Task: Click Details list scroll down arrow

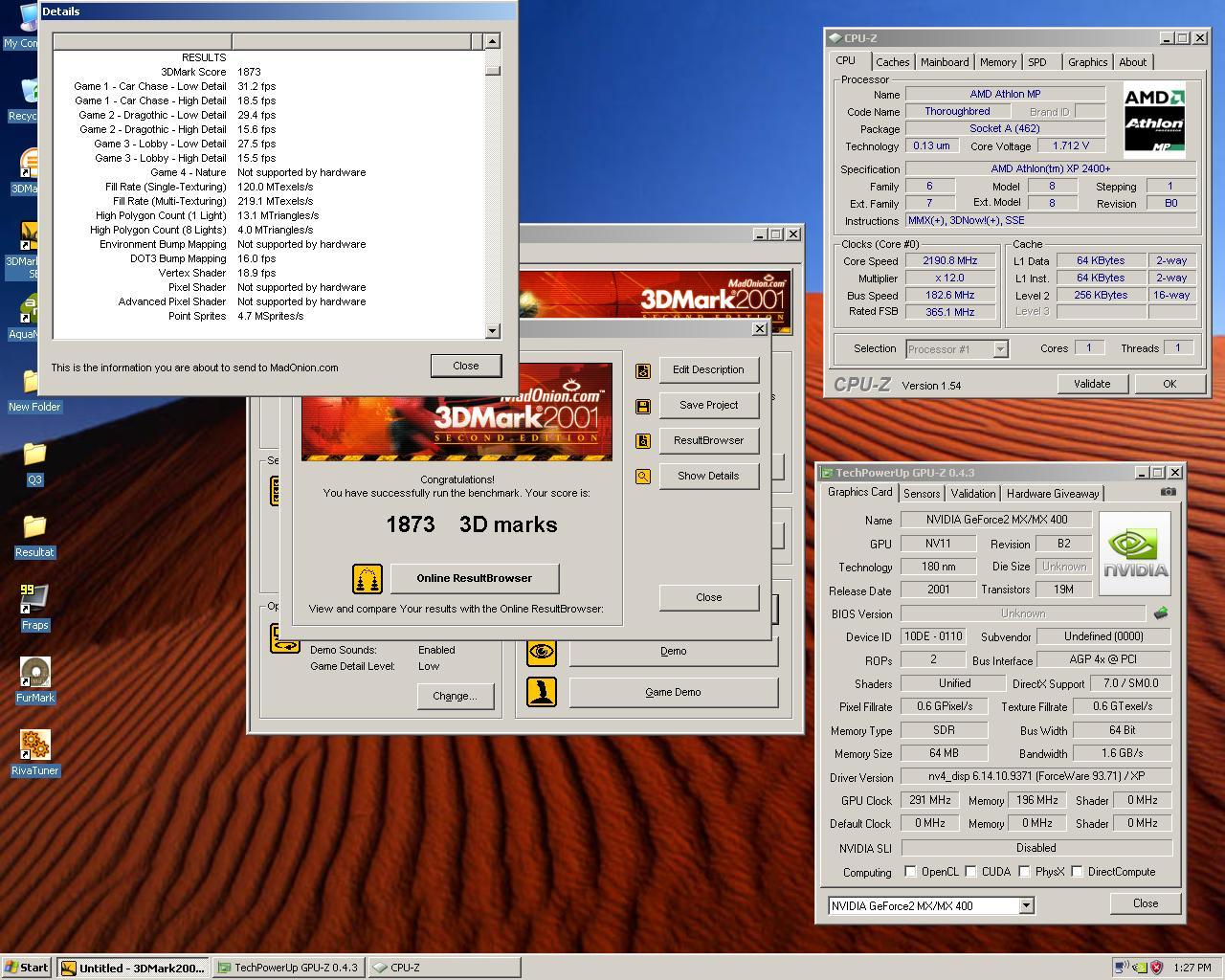Action: click(x=492, y=330)
